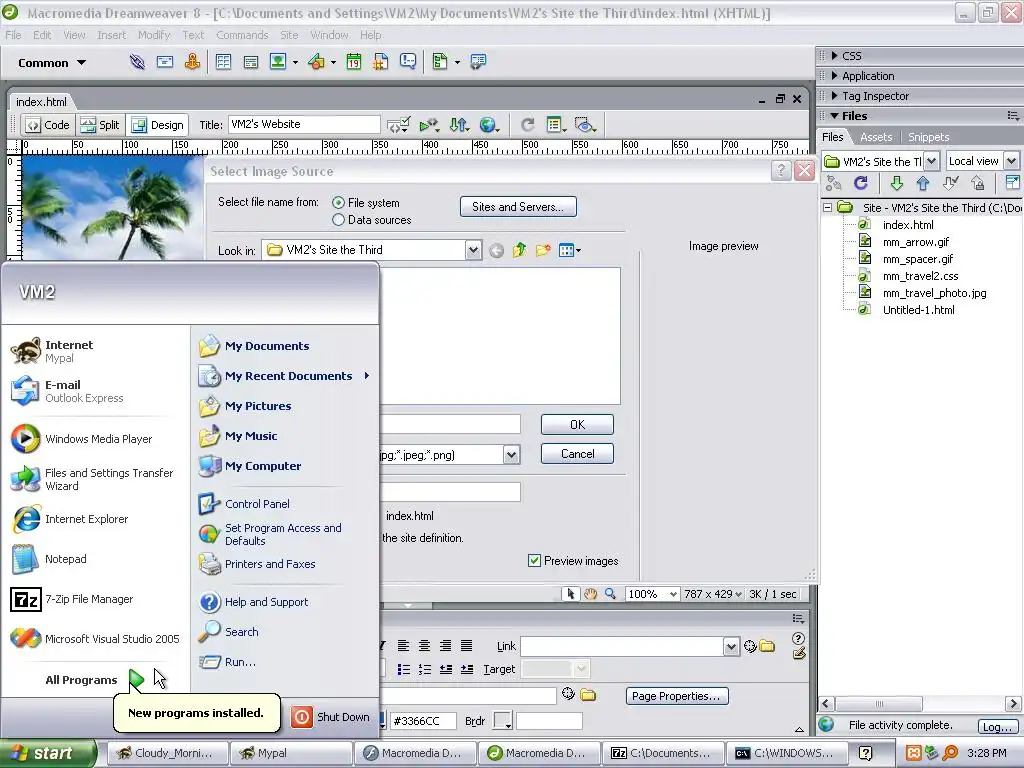This screenshot has height=768, width=1024.
Task: Switch to the Assets tab
Action: pyautogui.click(x=876, y=137)
